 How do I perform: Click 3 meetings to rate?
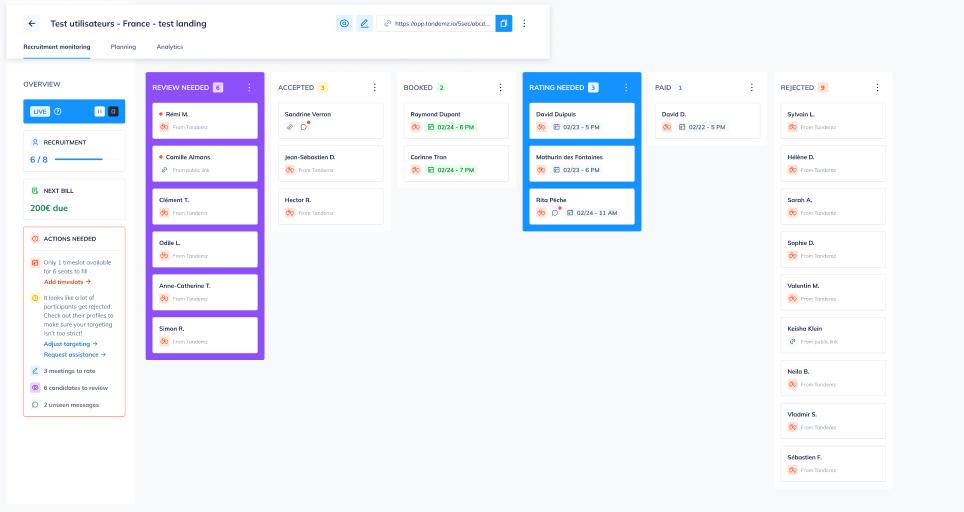(x=69, y=371)
